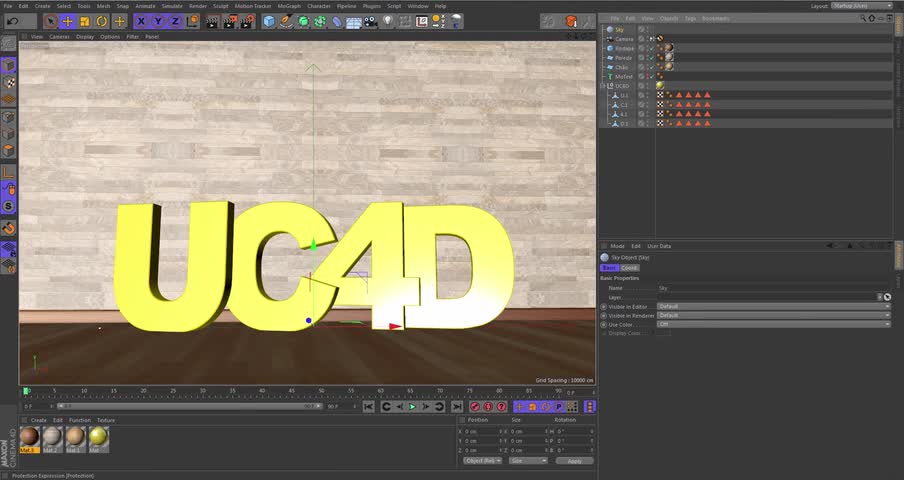Open viewport Display menu

[x=85, y=36]
